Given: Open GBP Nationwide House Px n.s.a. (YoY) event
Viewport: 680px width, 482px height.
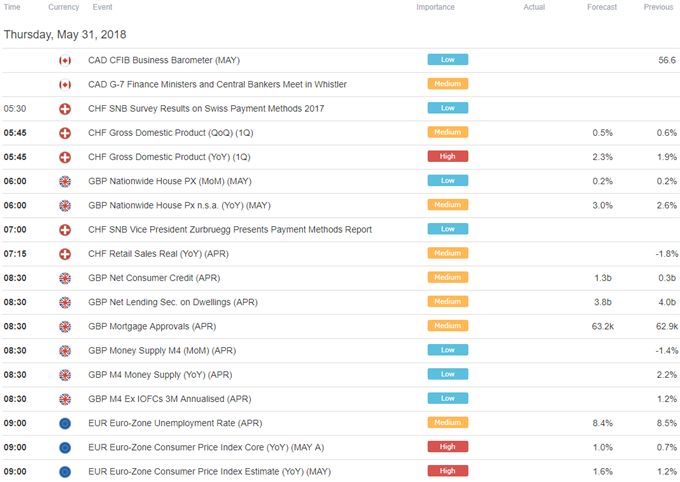Looking at the screenshot, I should coord(179,206).
